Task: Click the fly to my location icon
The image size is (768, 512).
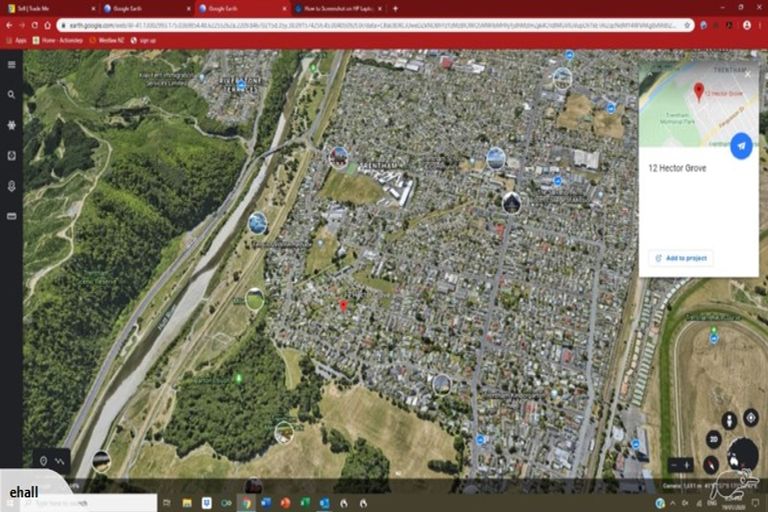Action: [751, 417]
